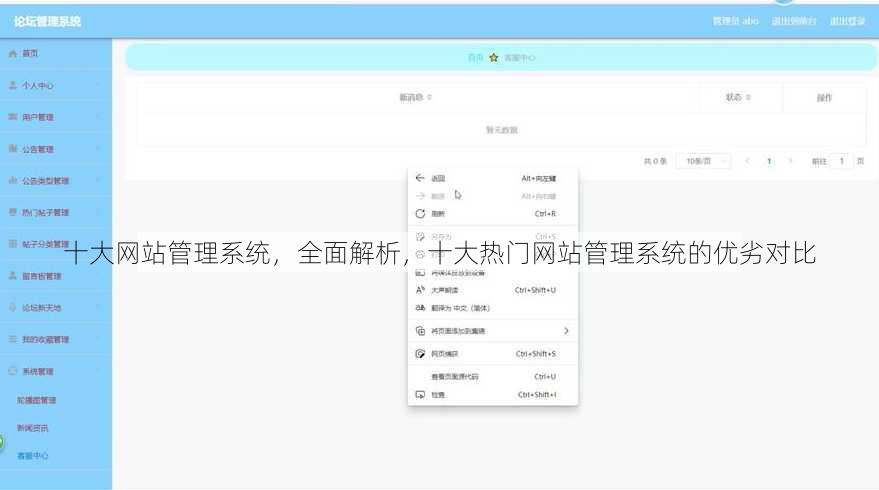This screenshot has width=879, height=490.
Task: Click the 管理员 abo account label
Action: [735, 21]
